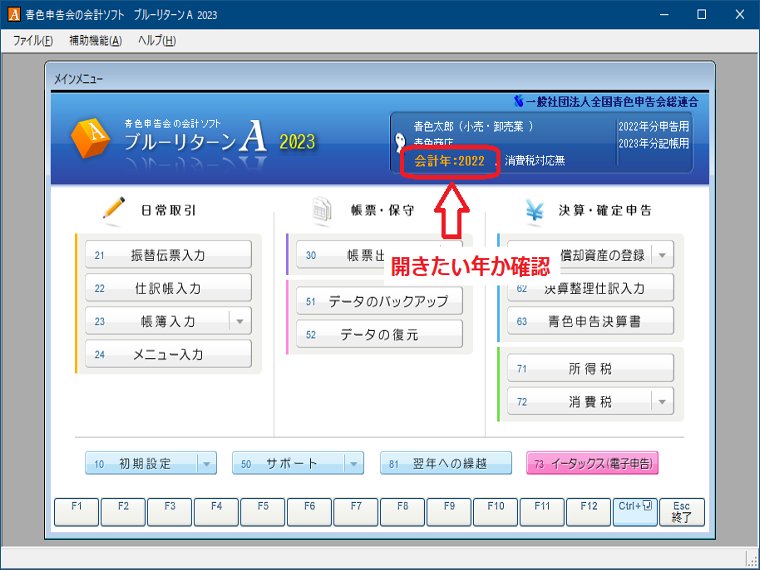Open the ファイル(F) menu

point(32,41)
